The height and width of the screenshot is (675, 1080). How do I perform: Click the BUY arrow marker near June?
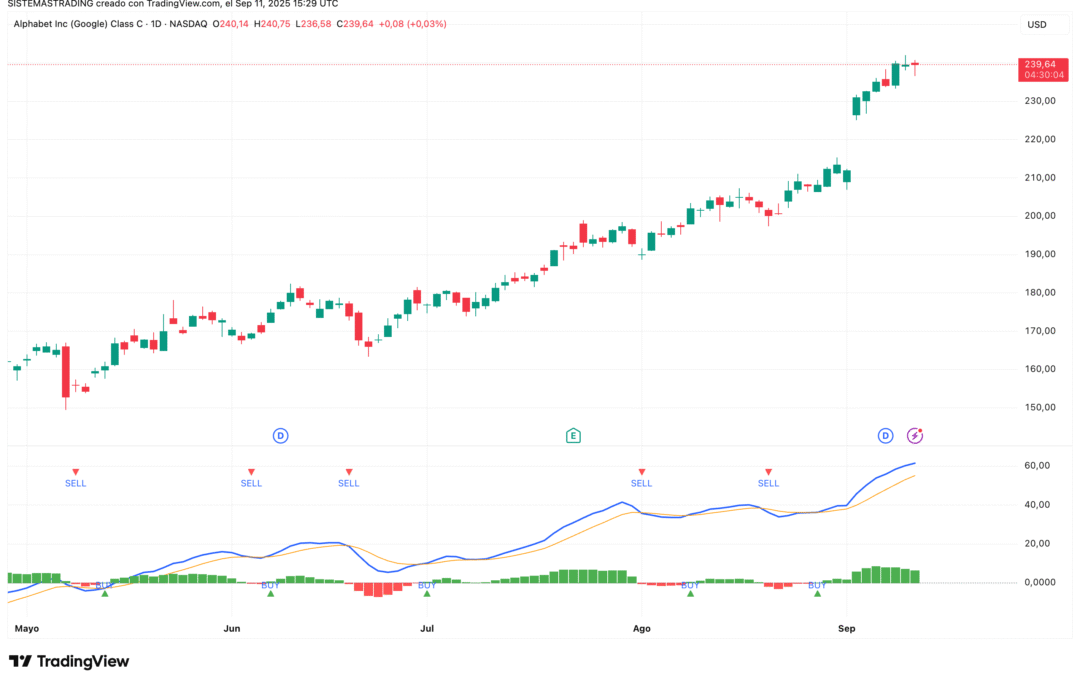tap(269, 593)
